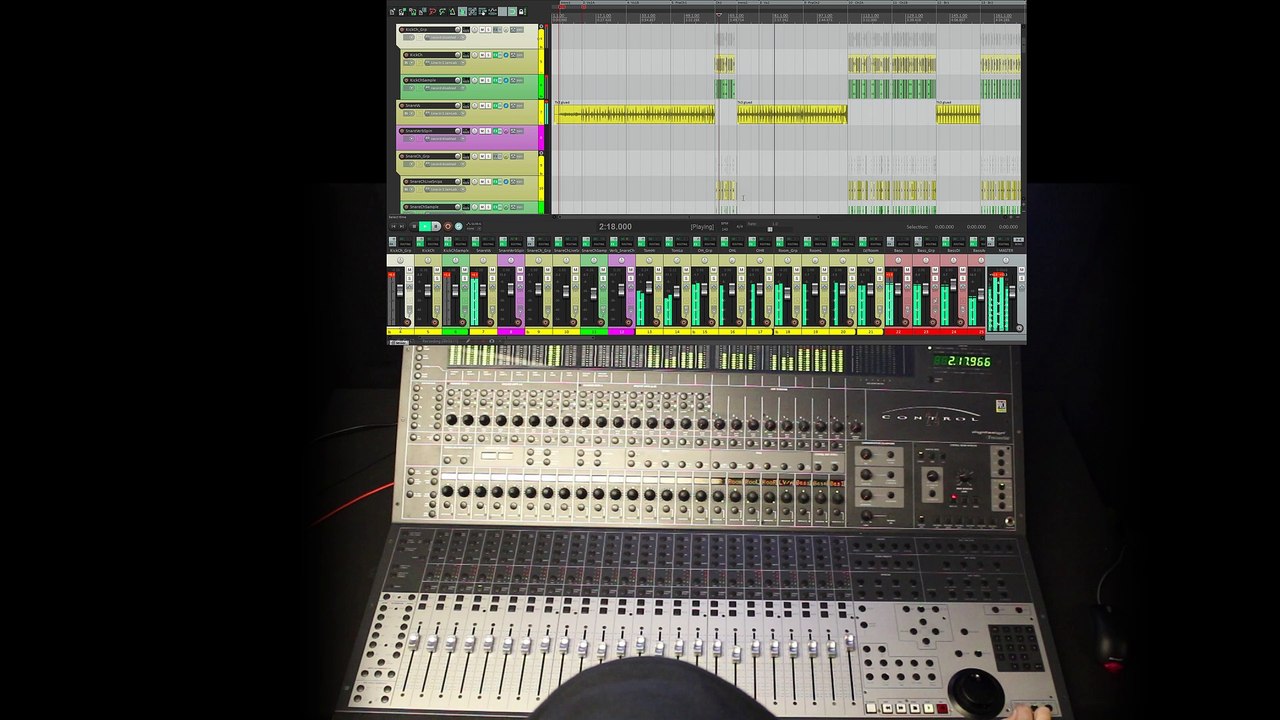Open the KickChSample record input dropdown
This screenshot has height=720, width=1280.
445,88
